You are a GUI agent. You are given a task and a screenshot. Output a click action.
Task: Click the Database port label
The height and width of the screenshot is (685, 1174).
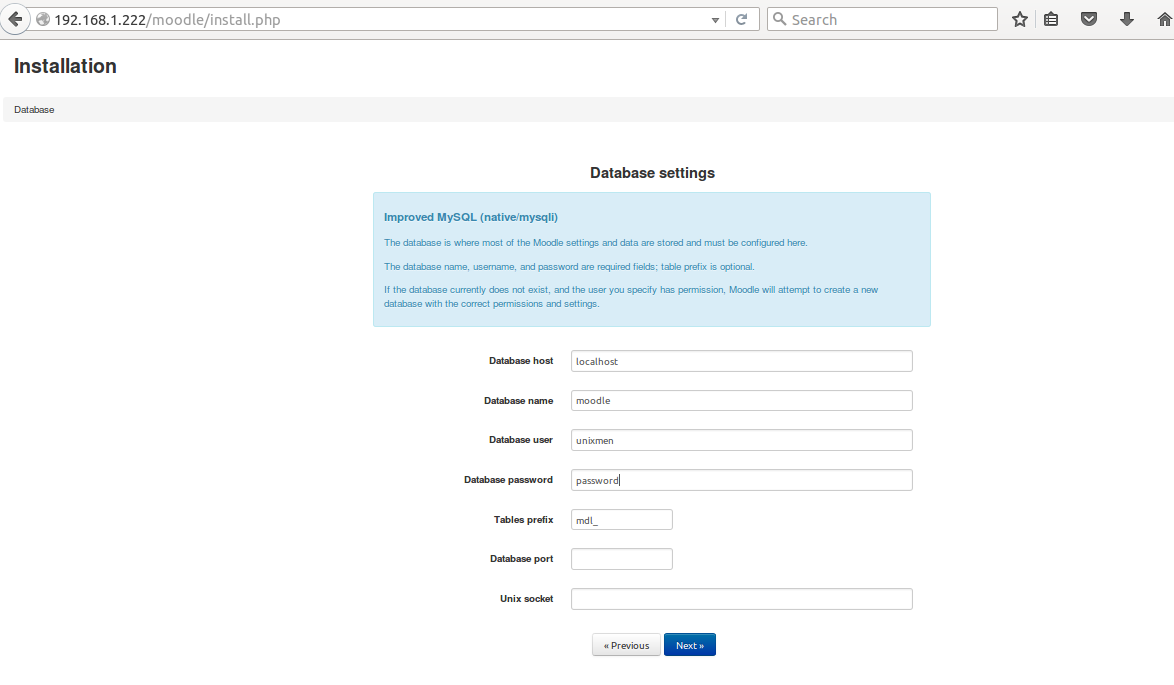pos(522,559)
